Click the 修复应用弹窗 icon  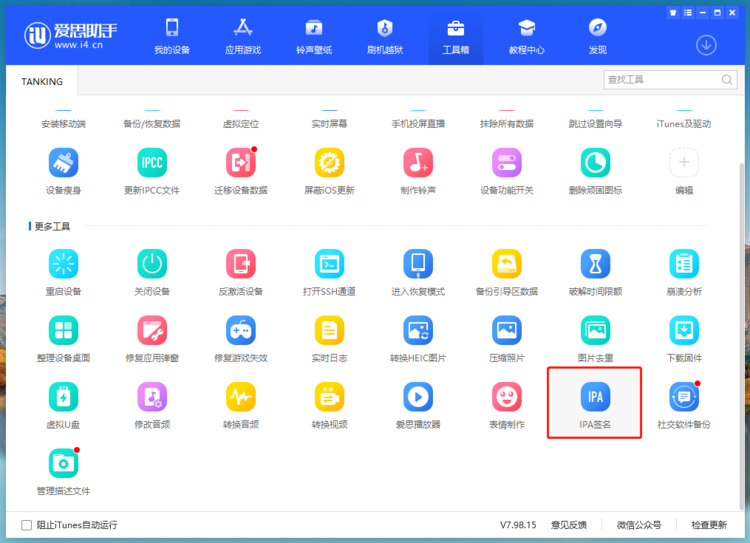[x=152, y=330]
